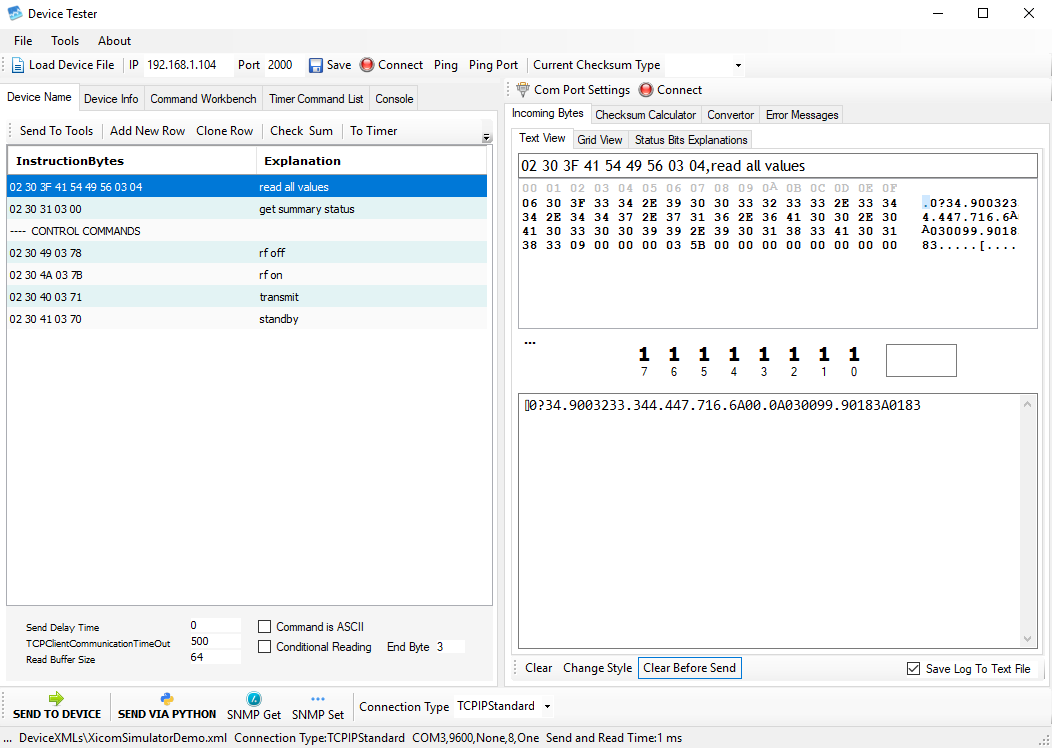Open the Connection Type dropdown
The width and height of the screenshot is (1052, 748).
click(547, 706)
